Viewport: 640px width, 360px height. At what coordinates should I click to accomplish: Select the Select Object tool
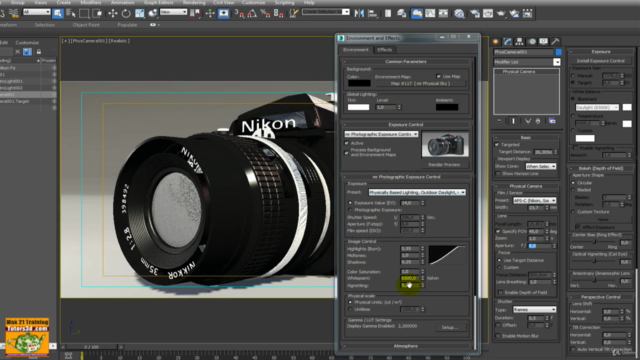pyautogui.click(x=58, y=13)
